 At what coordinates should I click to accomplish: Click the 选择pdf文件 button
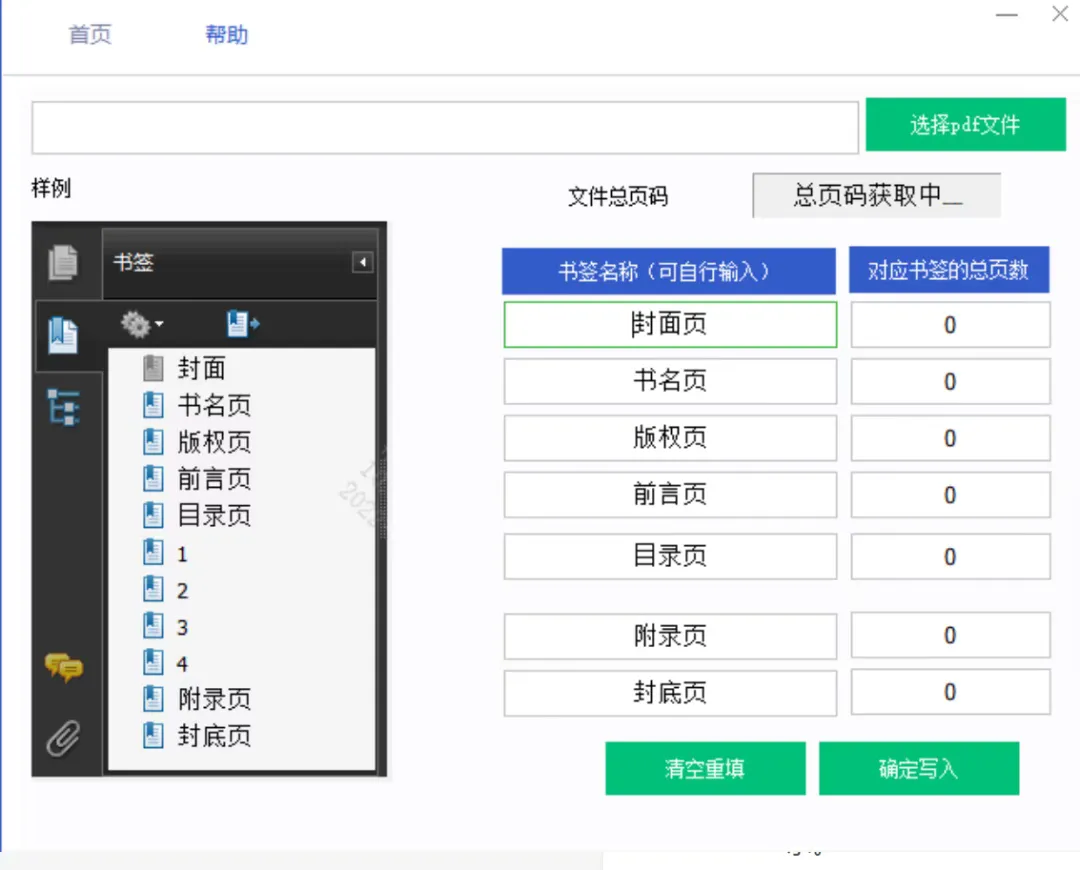coord(965,125)
